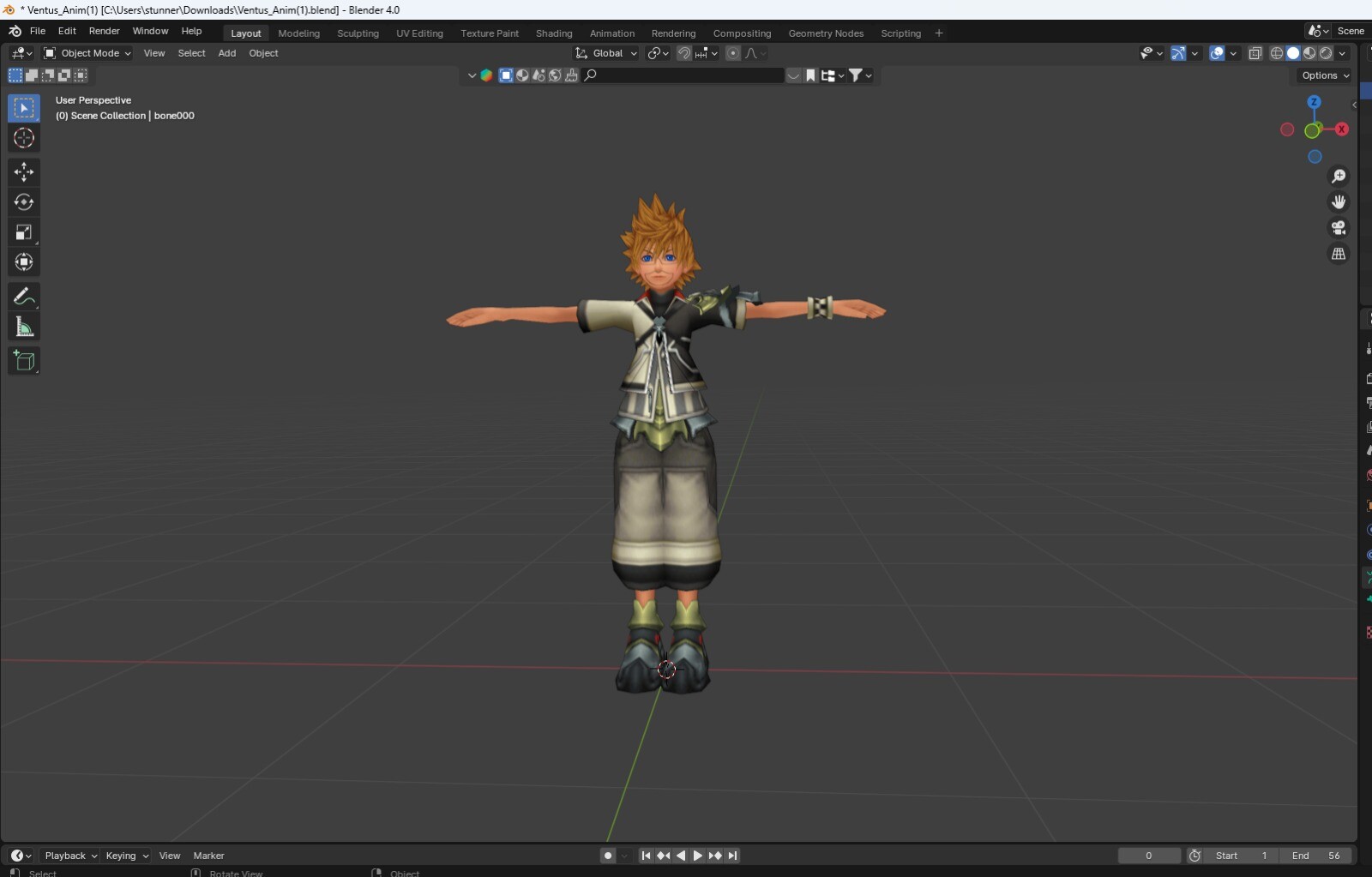Screen dimensions: 1372x877
Task: Open the Global transform orientation dropdown
Action: pyautogui.click(x=606, y=53)
